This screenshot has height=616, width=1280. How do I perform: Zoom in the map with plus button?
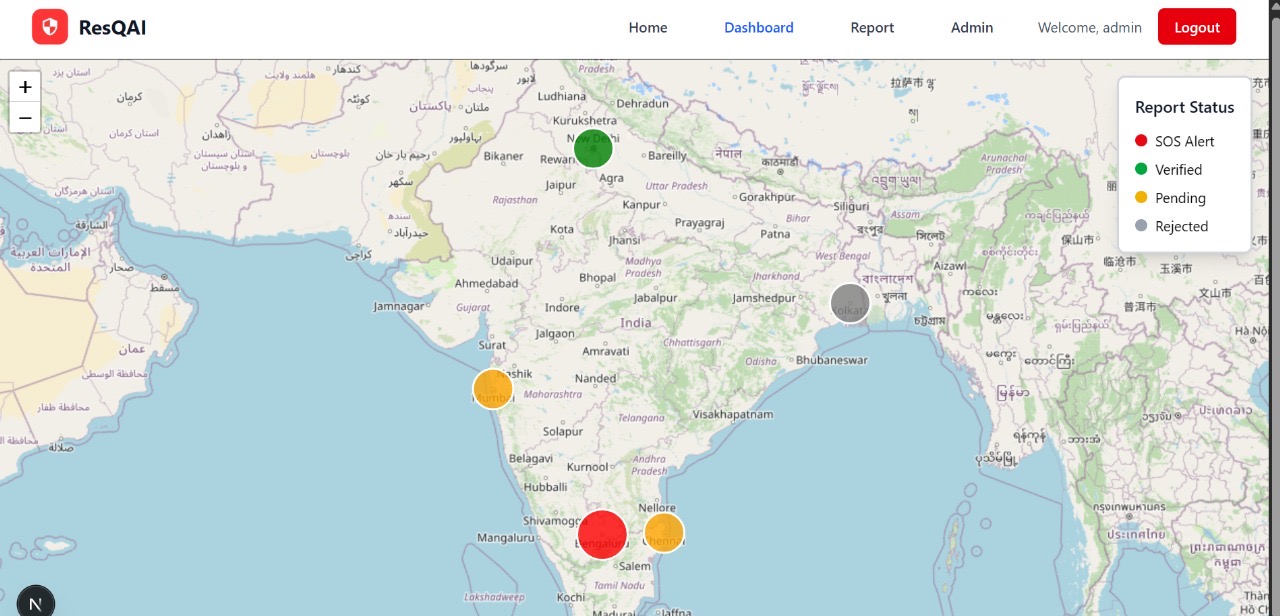(25, 86)
